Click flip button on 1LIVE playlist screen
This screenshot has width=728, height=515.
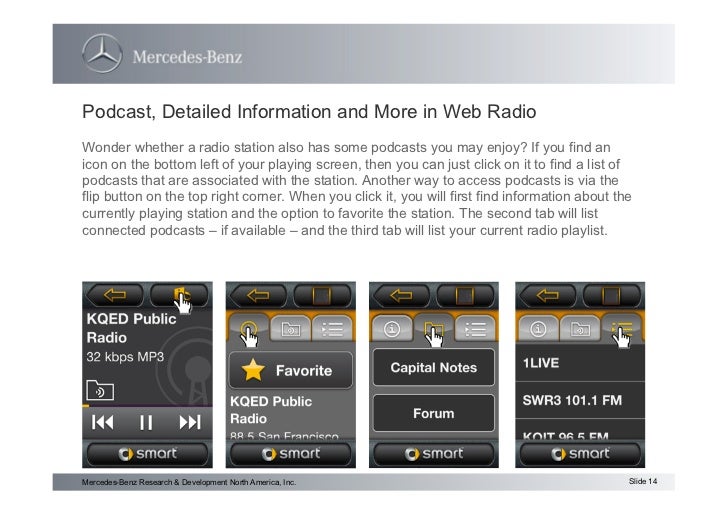tap(612, 295)
